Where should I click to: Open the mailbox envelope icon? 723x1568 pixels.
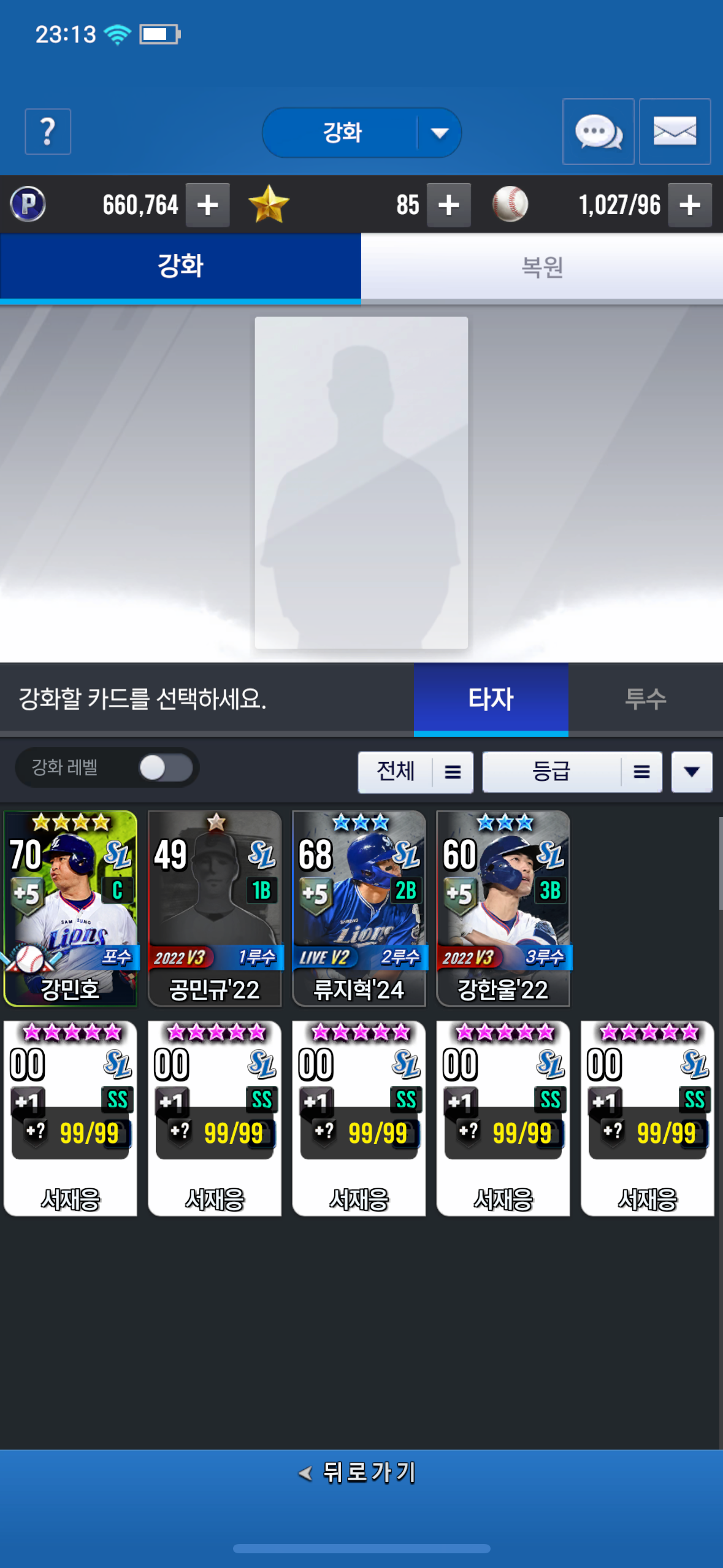(x=675, y=131)
